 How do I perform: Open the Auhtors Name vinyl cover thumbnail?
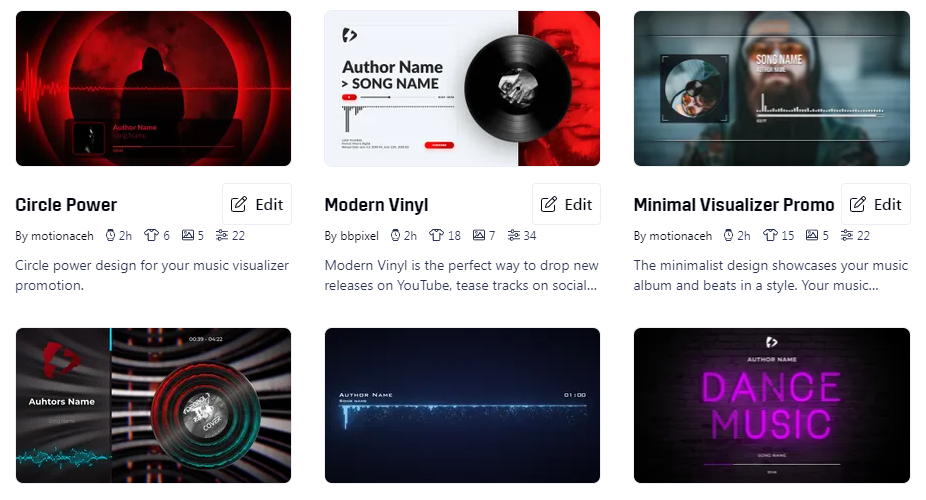click(154, 406)
